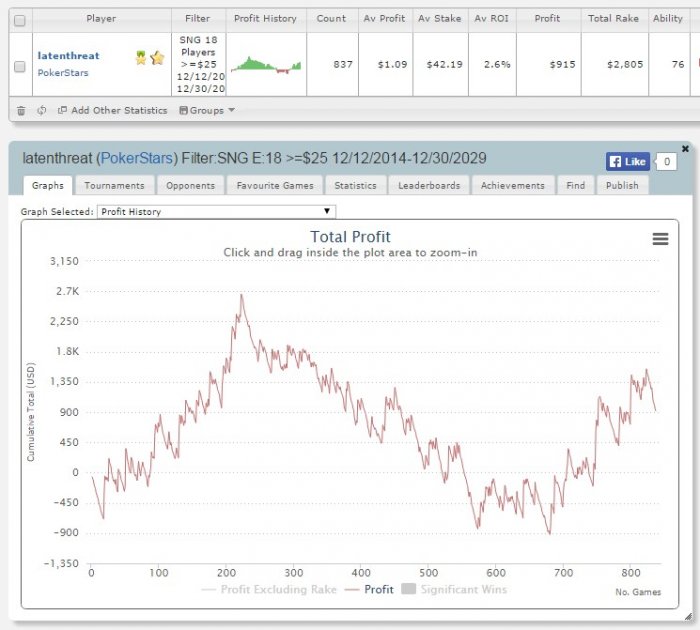Viewport: 700px width, 630px height.
Task: Open the chart hamburger menu
Action: pos(660,239)
